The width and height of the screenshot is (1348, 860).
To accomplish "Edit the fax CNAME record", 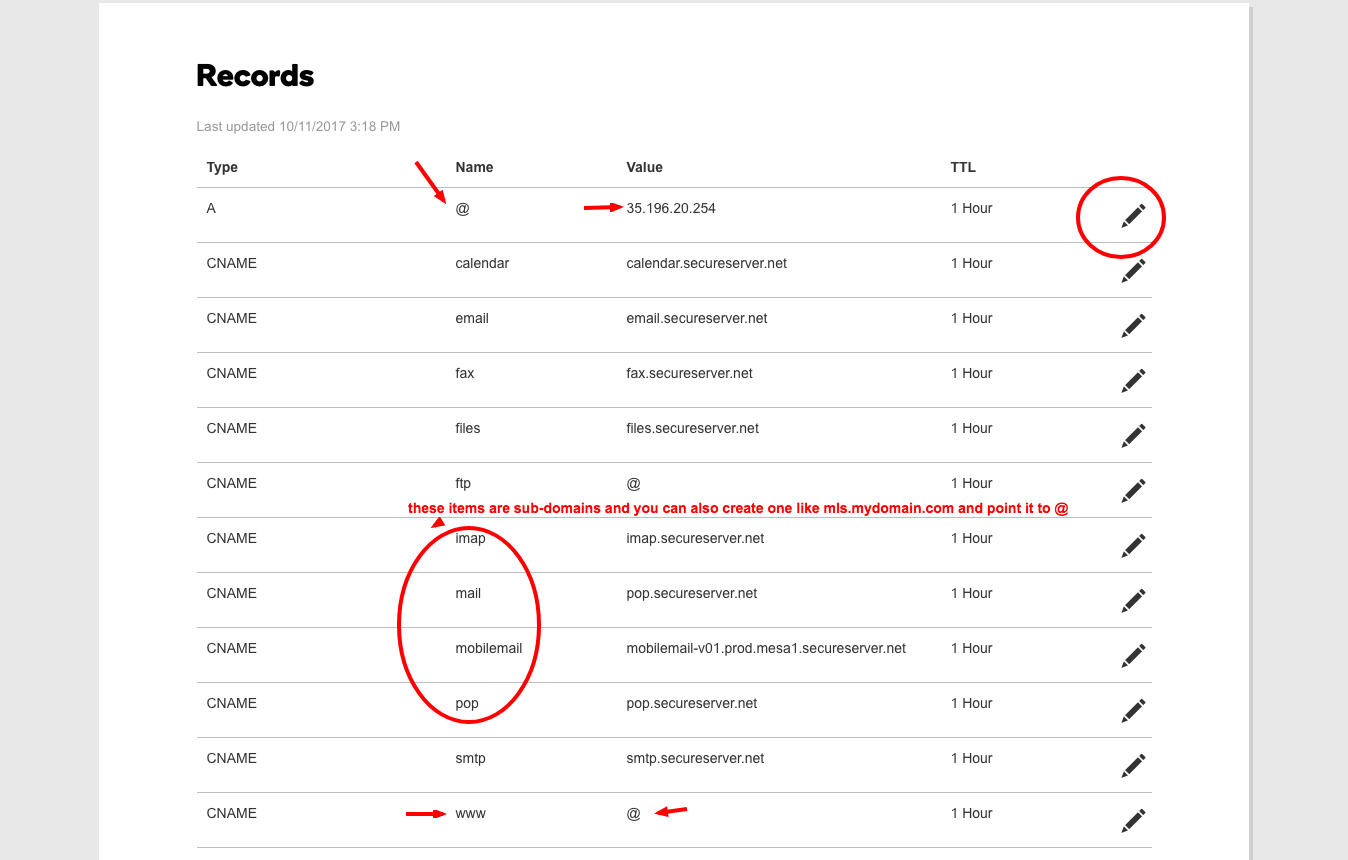I will [1133, 381].
